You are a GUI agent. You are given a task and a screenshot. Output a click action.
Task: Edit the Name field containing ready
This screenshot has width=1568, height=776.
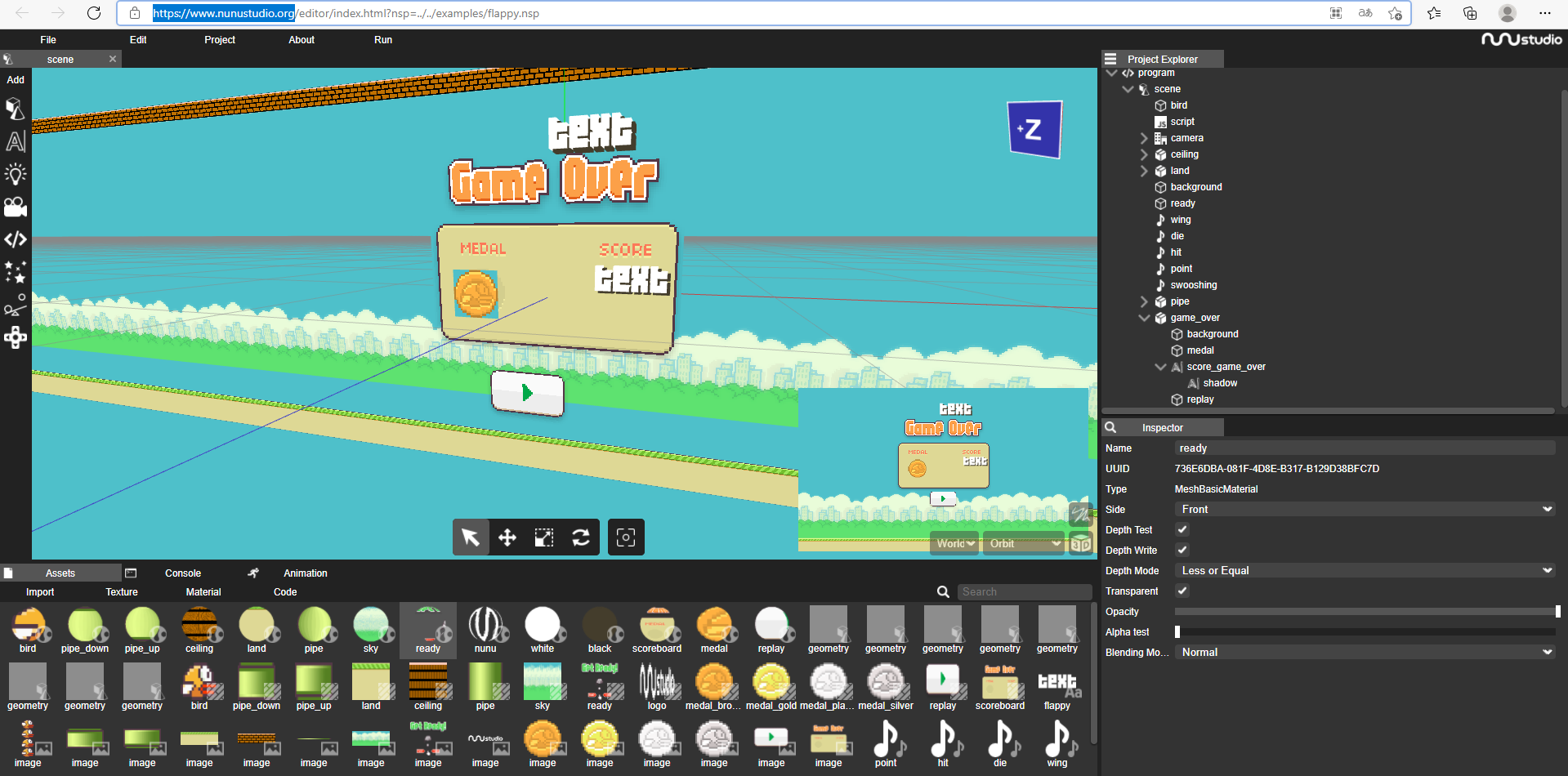pyautogui.click(x=1365, y=448)
